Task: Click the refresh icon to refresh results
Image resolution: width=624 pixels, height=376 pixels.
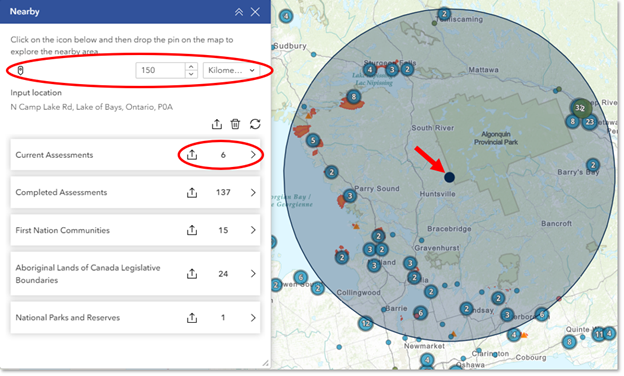Action: coord(255,124)
